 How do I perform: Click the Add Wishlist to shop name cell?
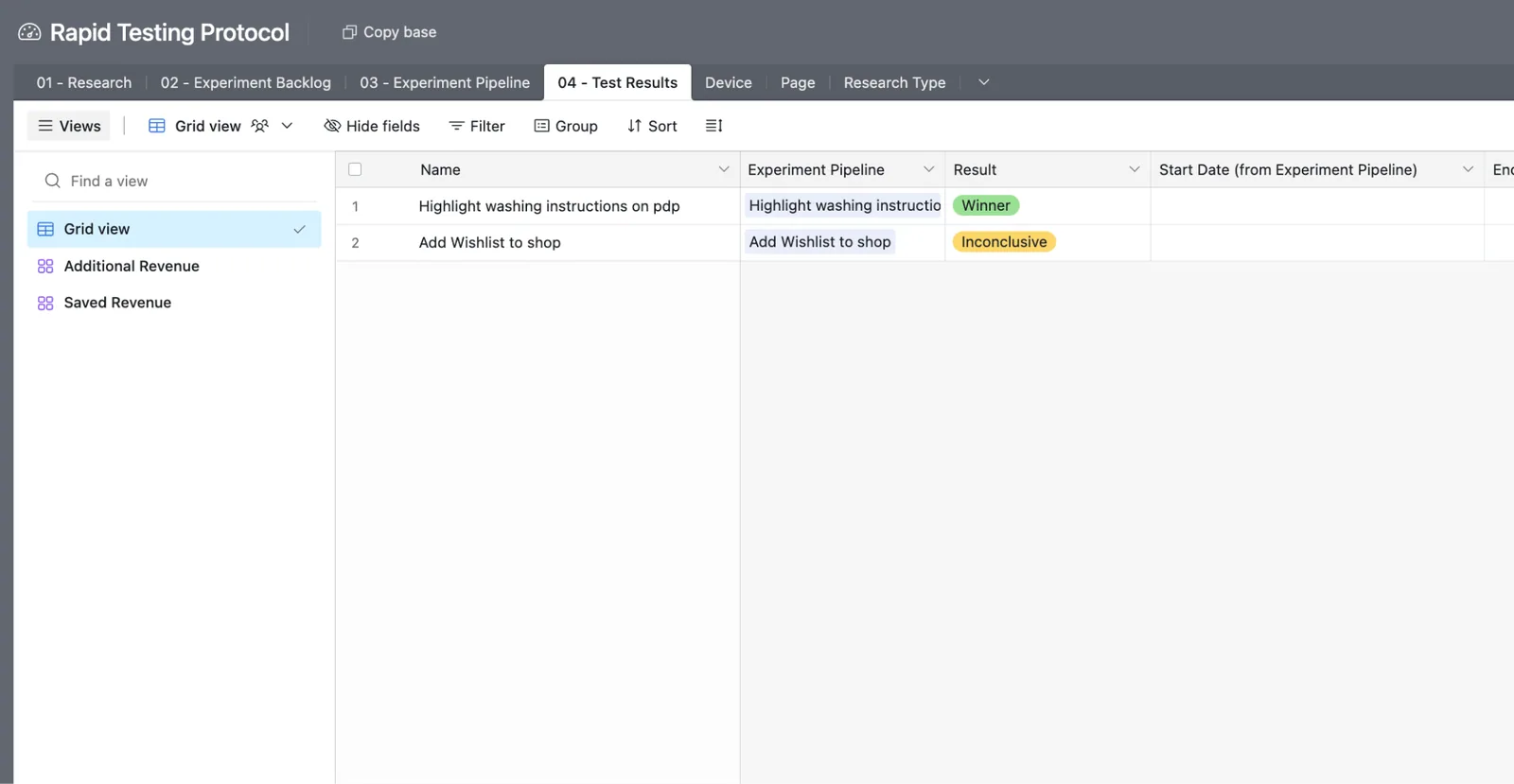pyautogui.click(x=490, y=243)
